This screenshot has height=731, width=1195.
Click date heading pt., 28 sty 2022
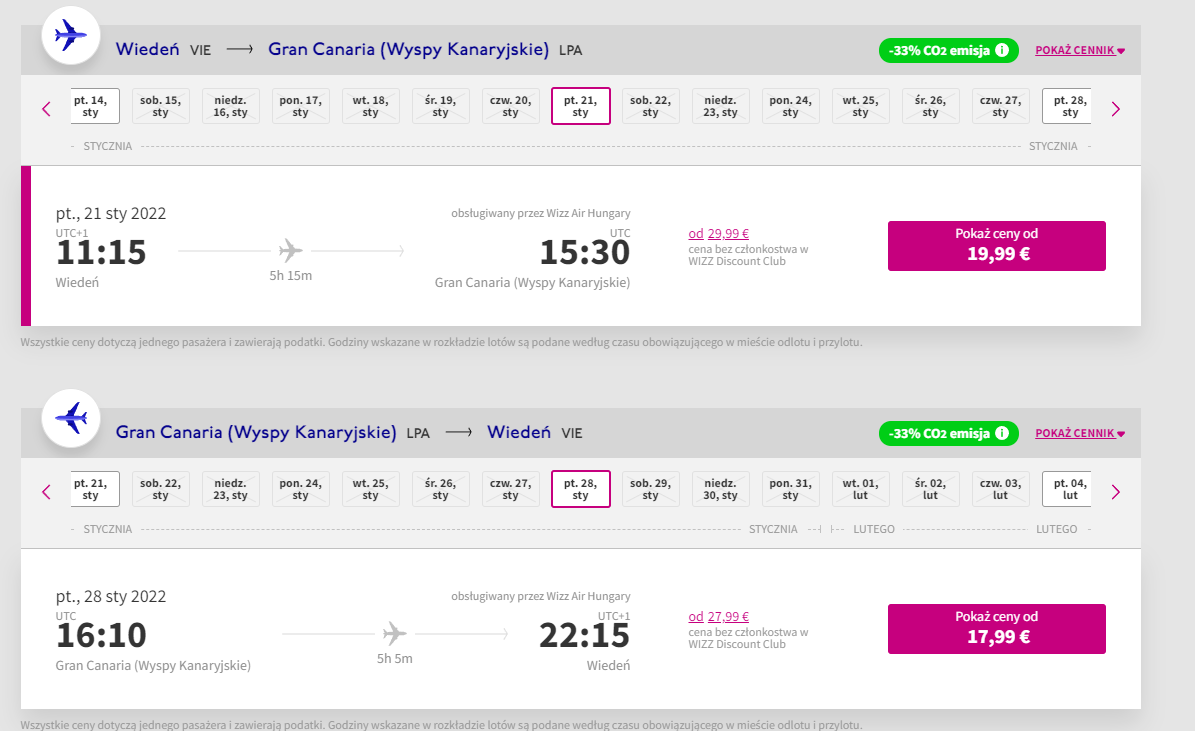pyautogui.click(x=111, y=596)
